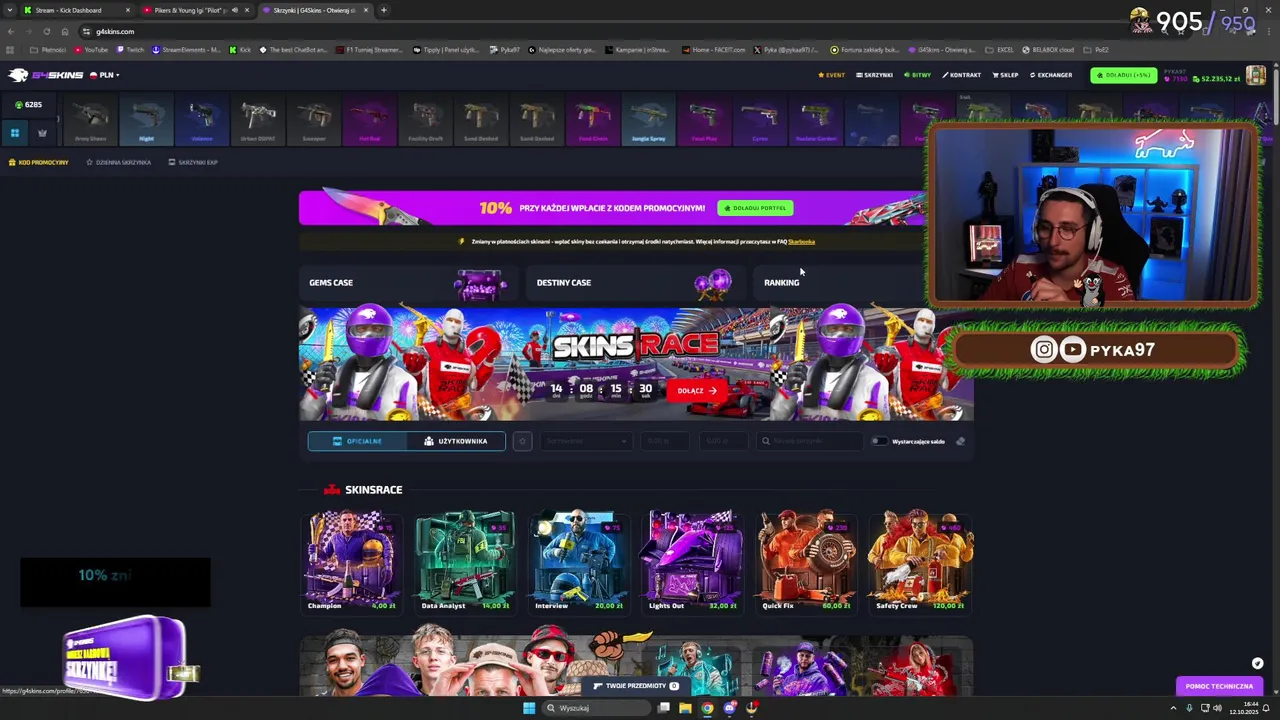
Task: Open the GEMS CASE tile
Action: (409, 283)
